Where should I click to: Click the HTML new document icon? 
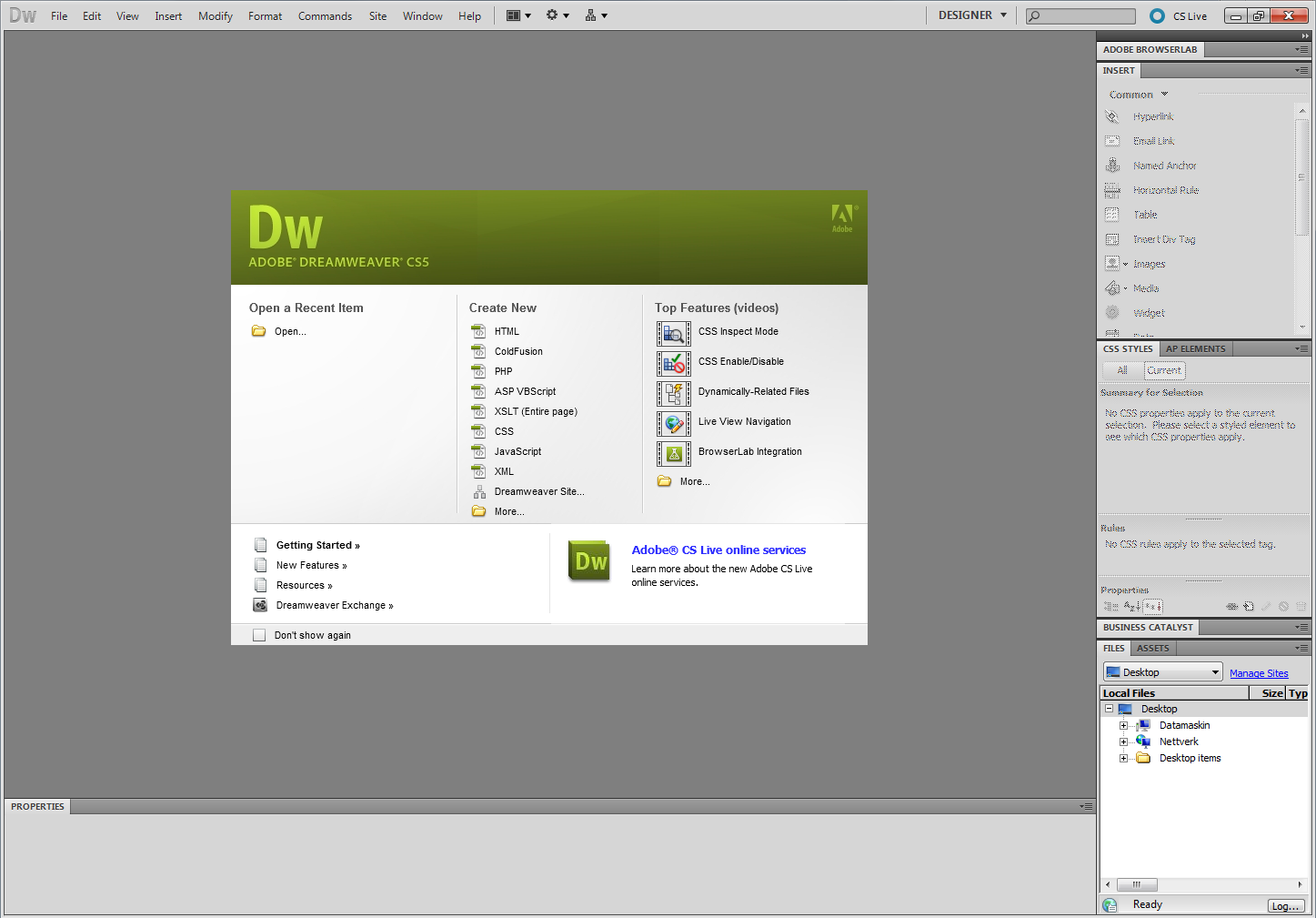tap(478, 331)
